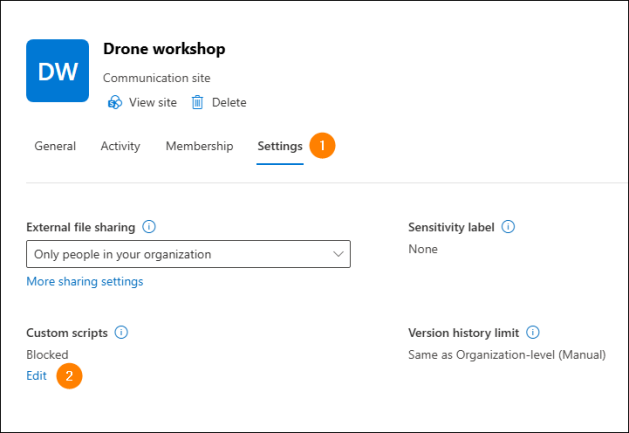The image size is (629, 433).
Task: Click the Custom scripts heading
Action: [67, 333]
